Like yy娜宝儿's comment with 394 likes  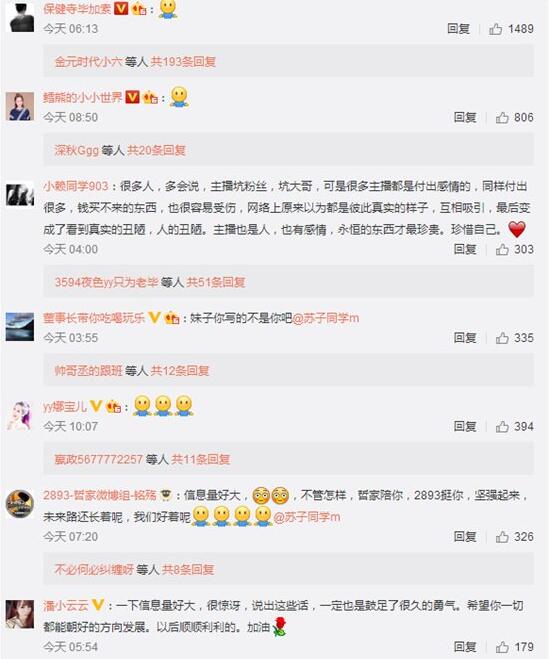pos(502,427)
